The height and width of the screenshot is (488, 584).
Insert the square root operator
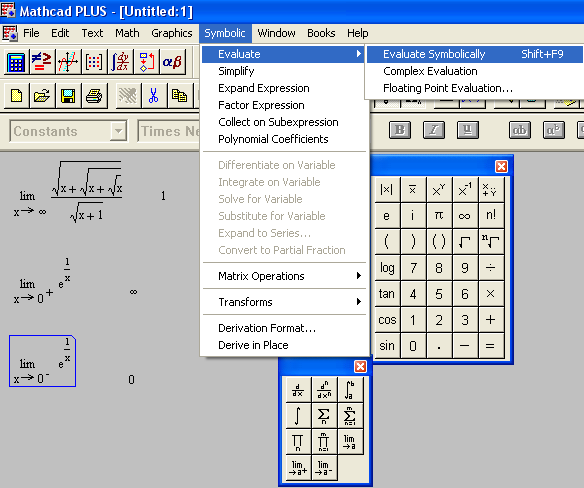click(464, 242)
